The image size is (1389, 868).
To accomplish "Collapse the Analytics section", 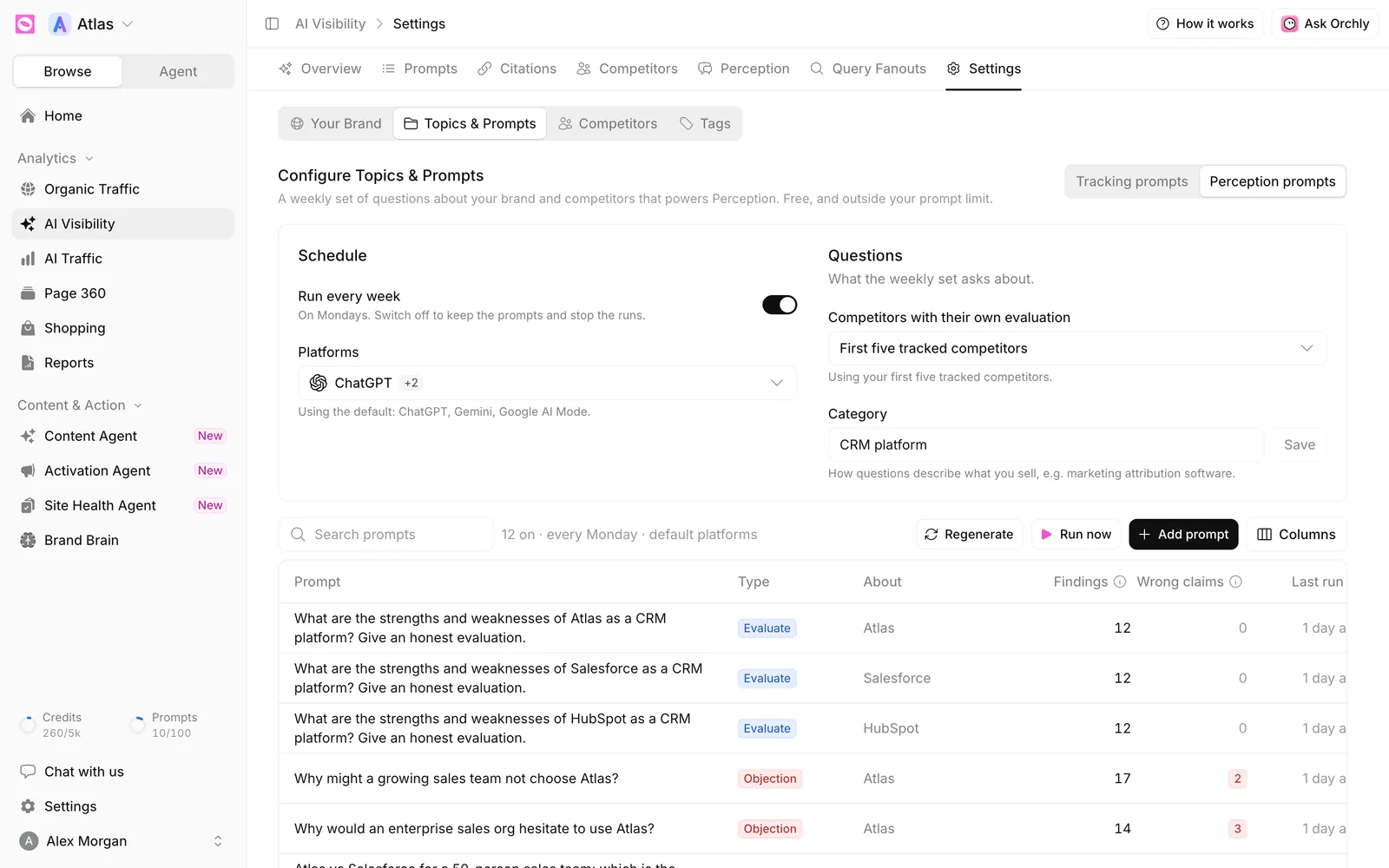I will 56,158.
